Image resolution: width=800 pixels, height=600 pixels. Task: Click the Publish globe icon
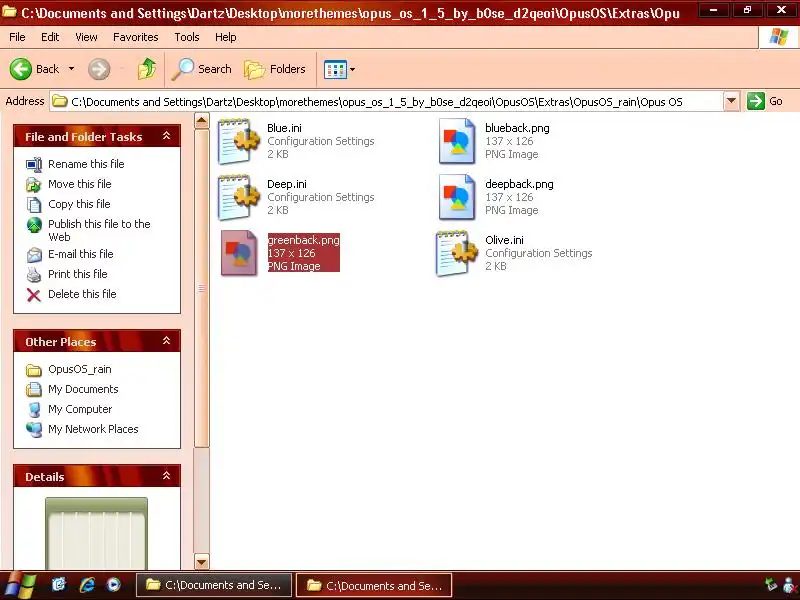coord(34,224)
